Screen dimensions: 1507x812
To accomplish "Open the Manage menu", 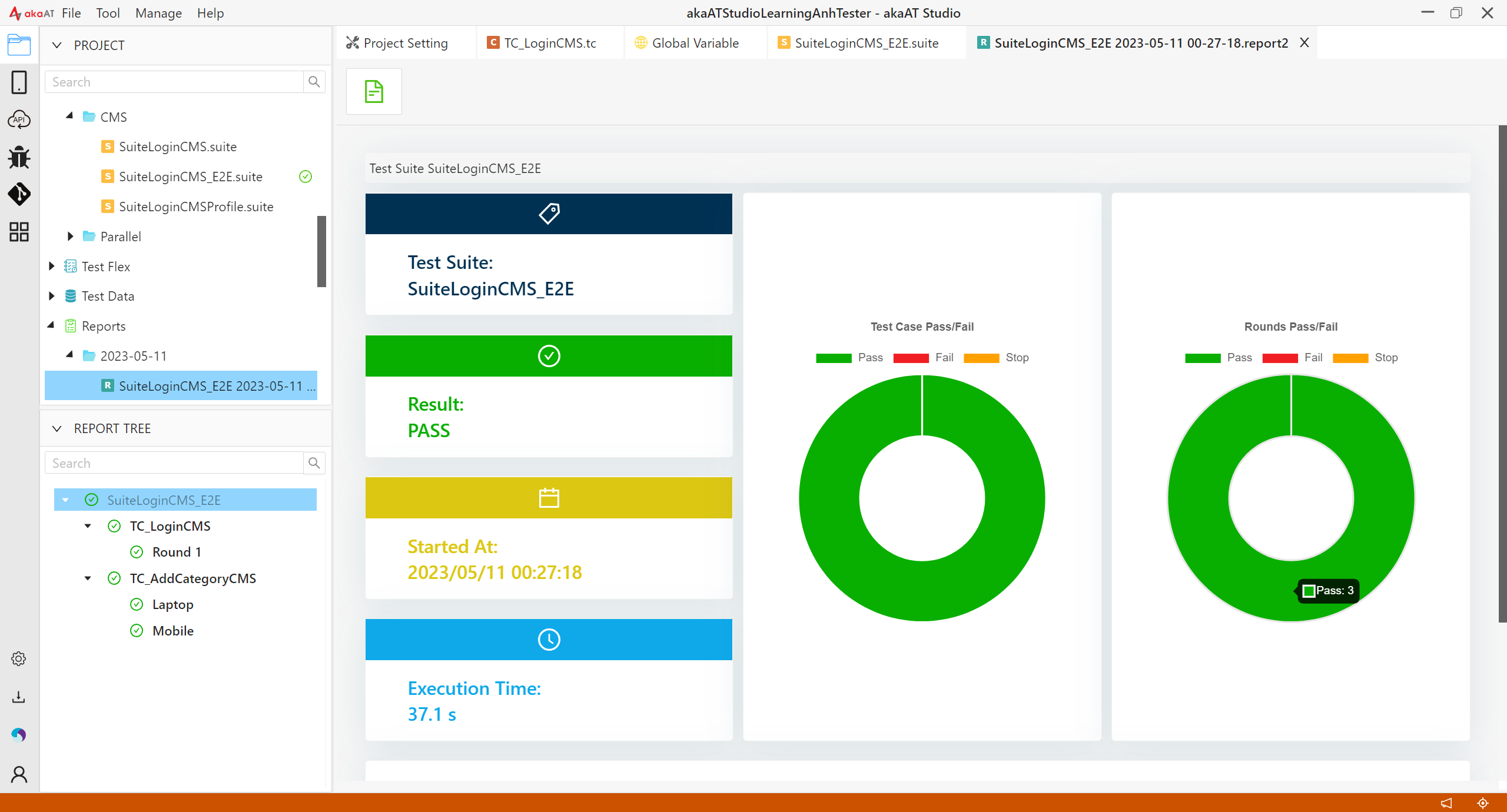I will click(158, 13).
